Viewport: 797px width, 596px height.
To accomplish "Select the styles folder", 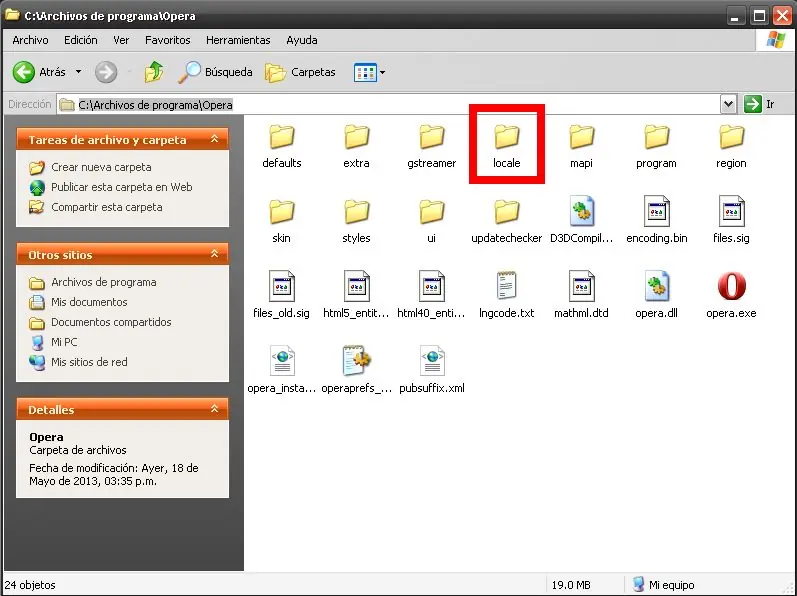I will (x=356, y=221).
